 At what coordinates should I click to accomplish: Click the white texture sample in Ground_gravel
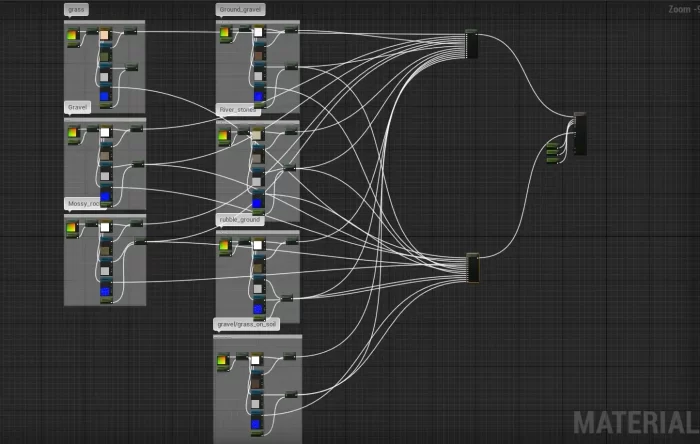258,34
